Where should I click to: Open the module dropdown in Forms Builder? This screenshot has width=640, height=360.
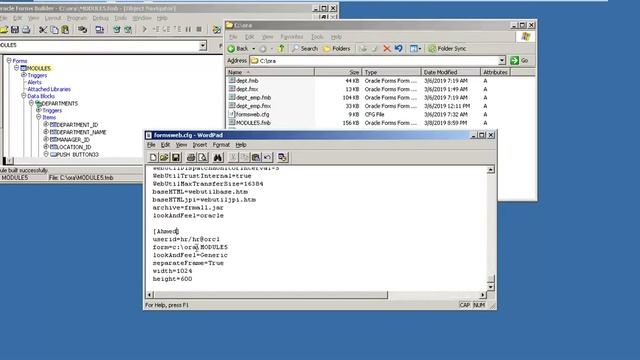[x=203, y=45]
